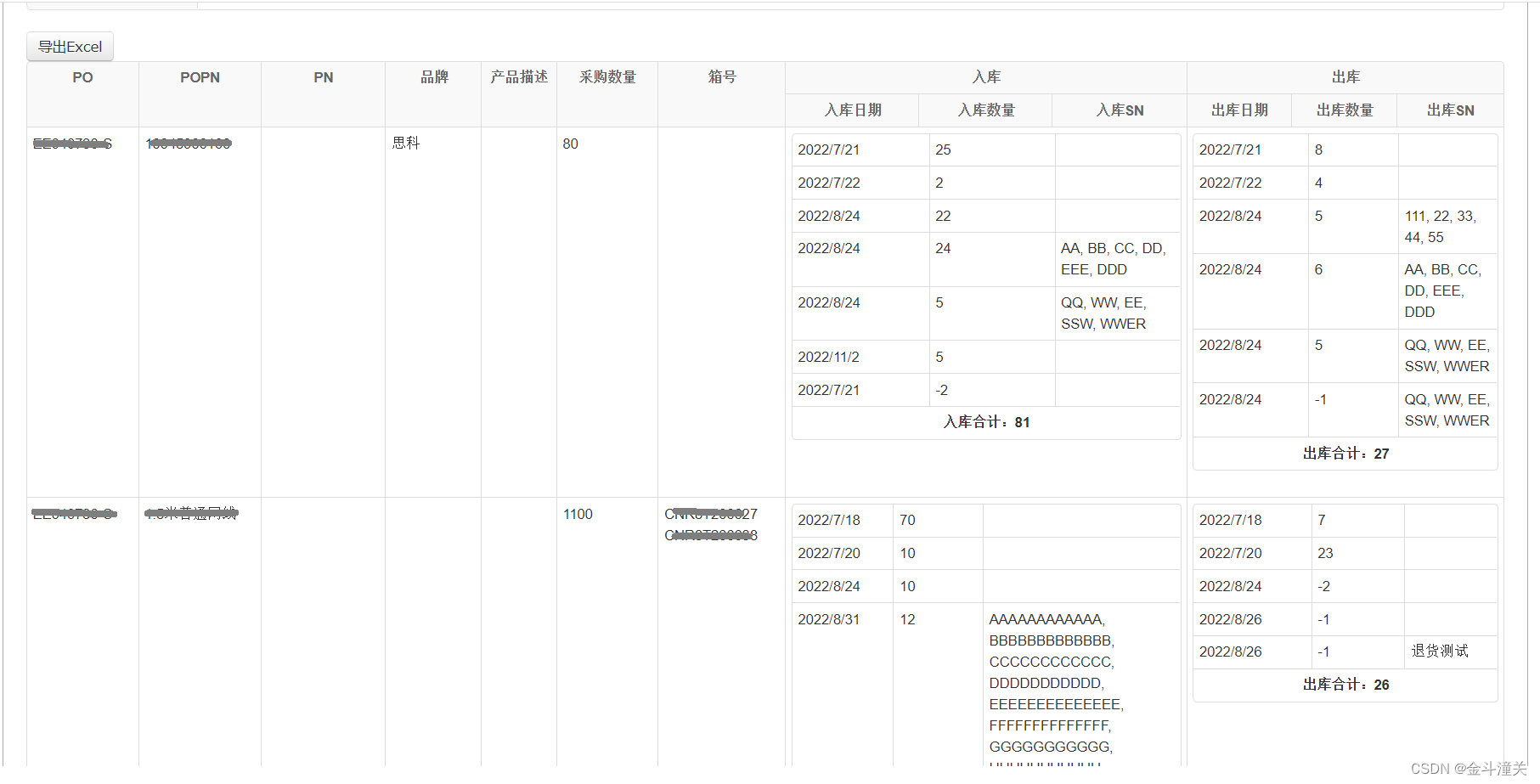
Task: Select the 退货测试 outbound SN cell
Action: coord(1442,651)
